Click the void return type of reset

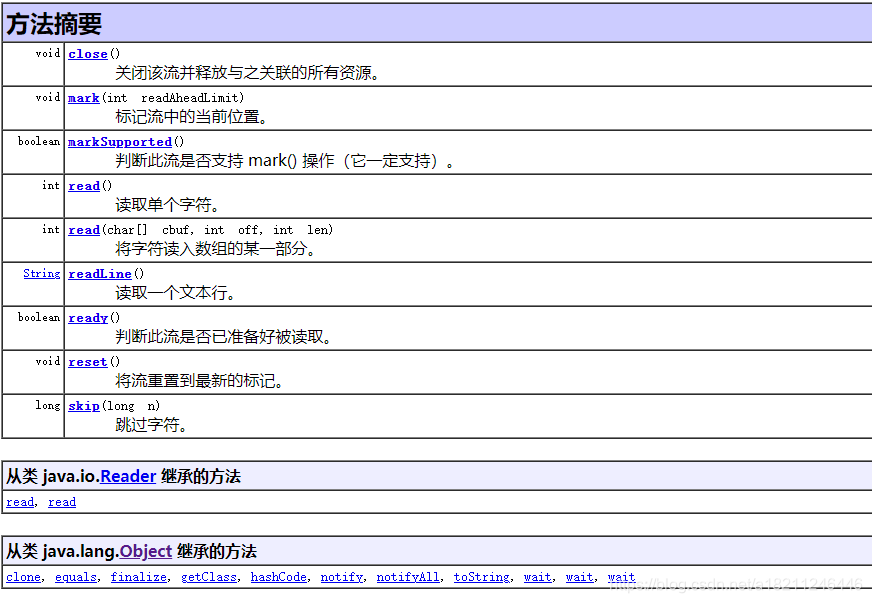pyautogui.click(x=48, y=362)
